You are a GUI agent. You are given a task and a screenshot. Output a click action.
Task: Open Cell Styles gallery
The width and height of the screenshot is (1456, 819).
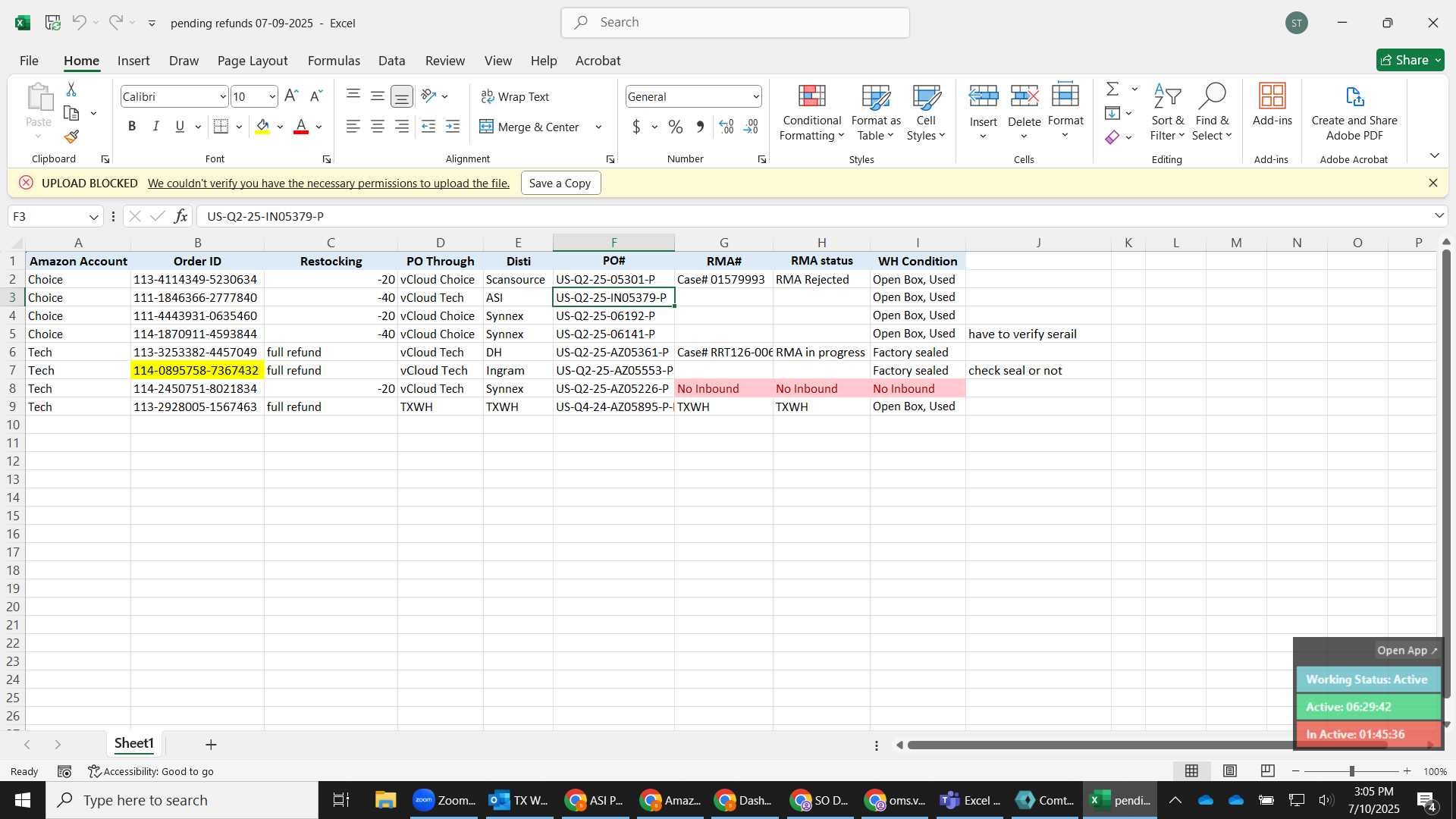pyautogui.click(x=926, y=112)
